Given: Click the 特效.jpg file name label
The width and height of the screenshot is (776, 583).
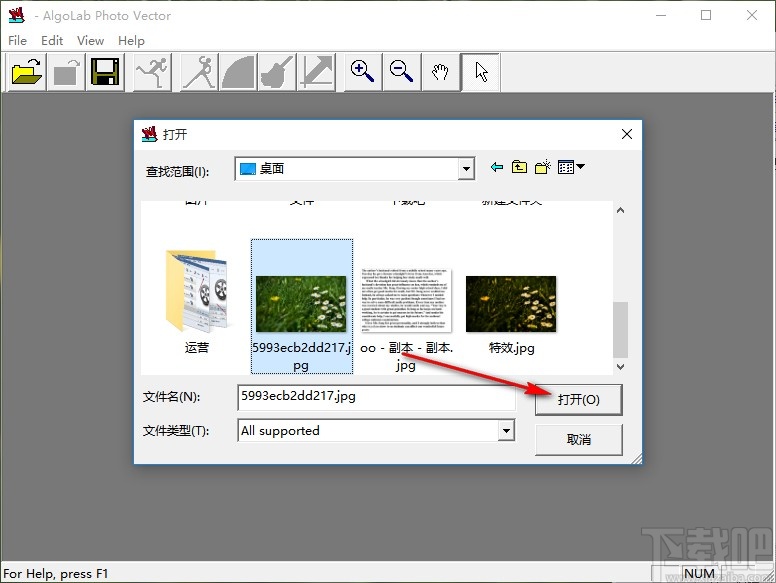Looking at the screenshot, I should pyautogui.click(x=511, y=348).
